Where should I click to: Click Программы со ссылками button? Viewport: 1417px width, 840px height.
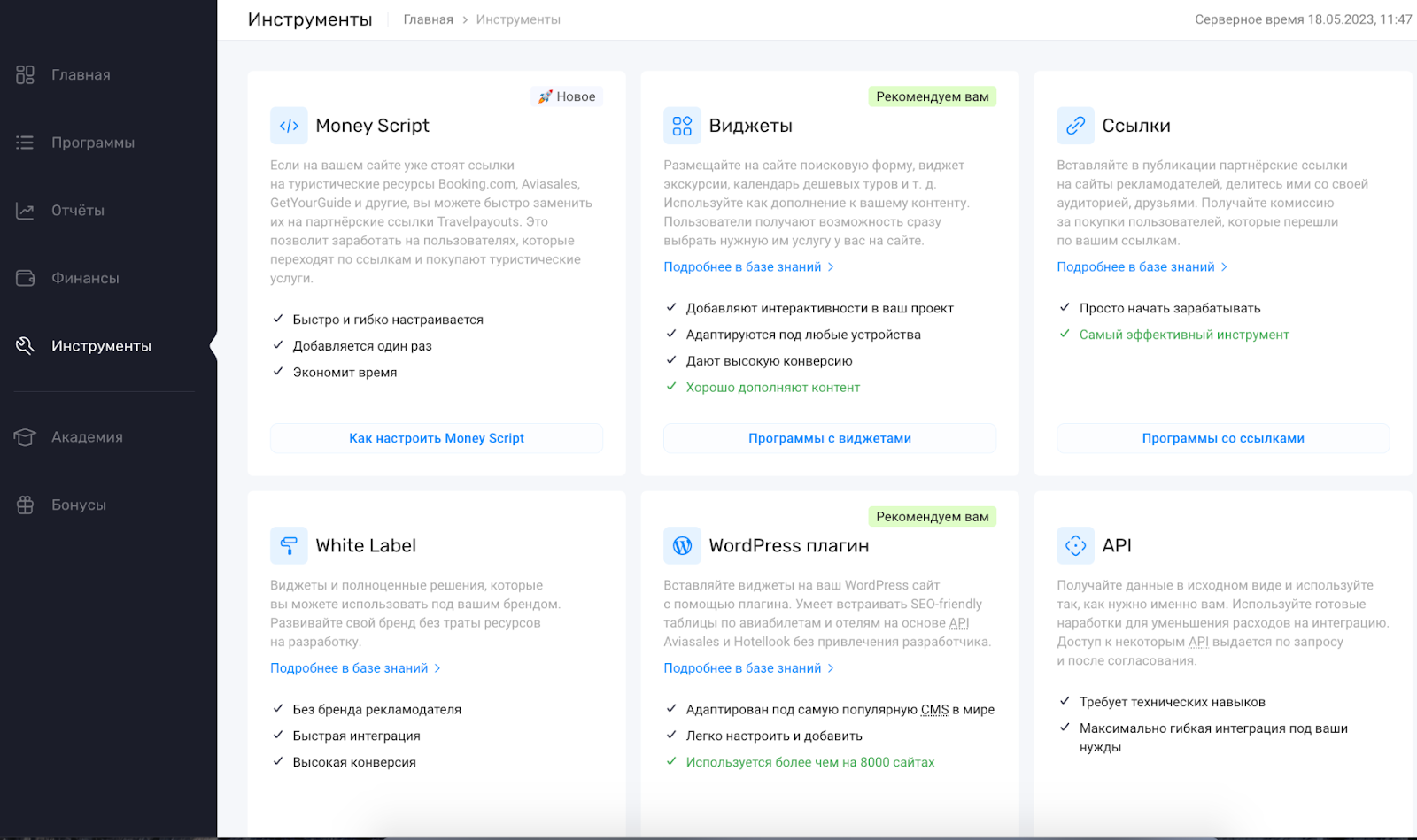click(x=1223, y=438)
